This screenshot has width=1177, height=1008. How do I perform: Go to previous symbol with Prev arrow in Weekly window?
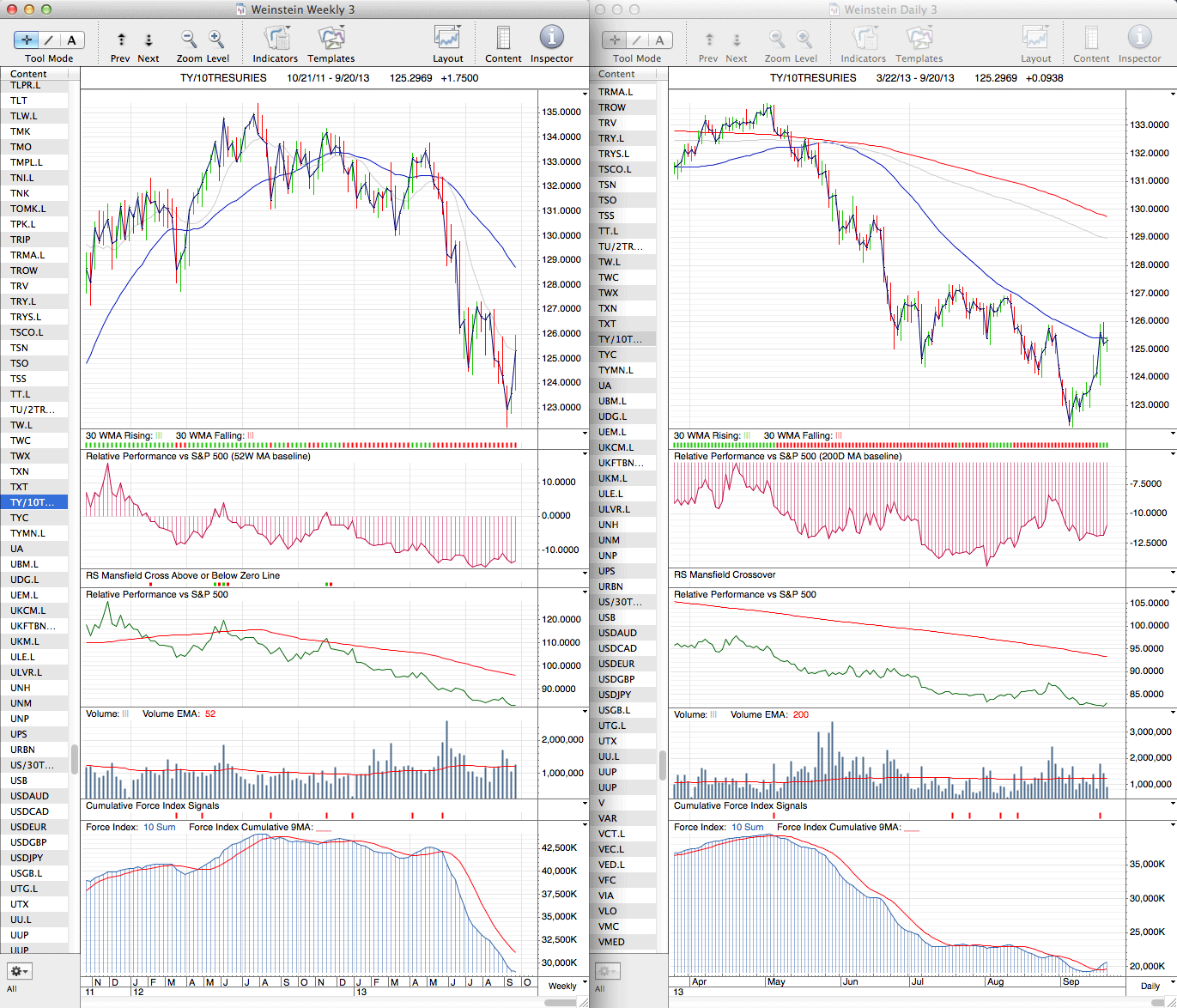pyautogui.click(x=121, y=39)
